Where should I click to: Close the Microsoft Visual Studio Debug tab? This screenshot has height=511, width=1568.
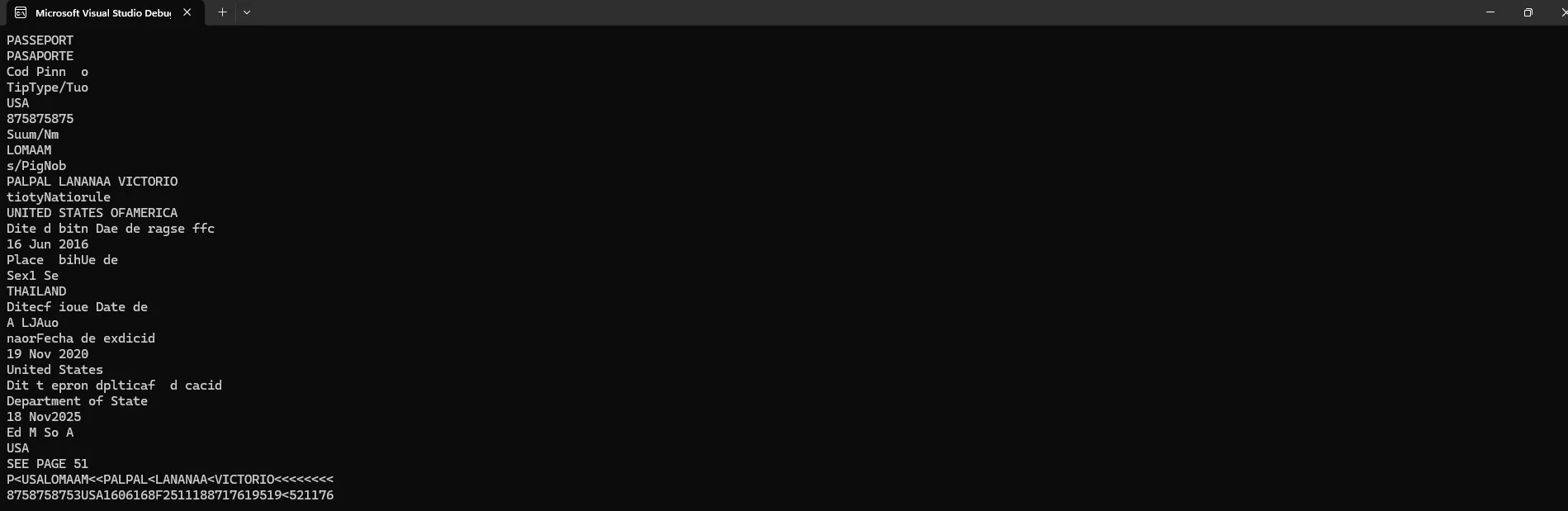click(x=187, y=12)
